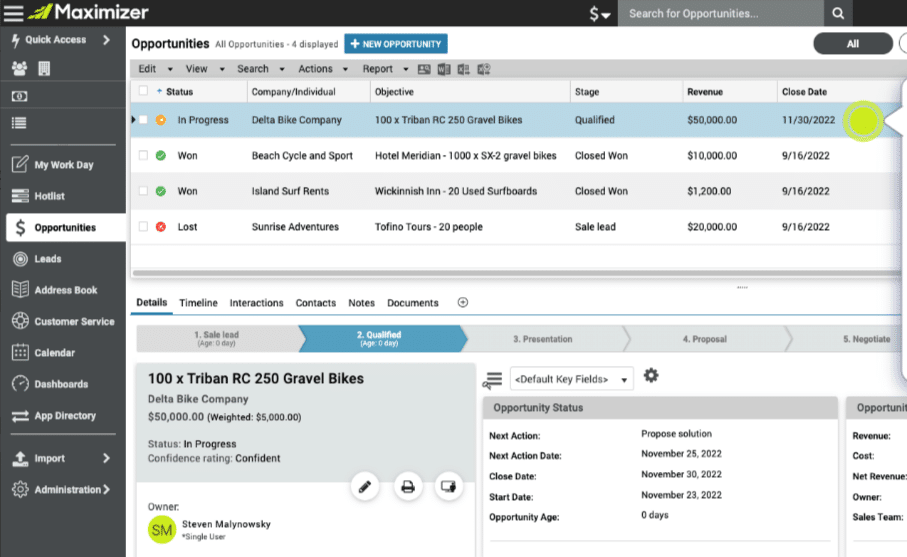
Task: Open the Report menu dropdown
Action: pos(385,69)
